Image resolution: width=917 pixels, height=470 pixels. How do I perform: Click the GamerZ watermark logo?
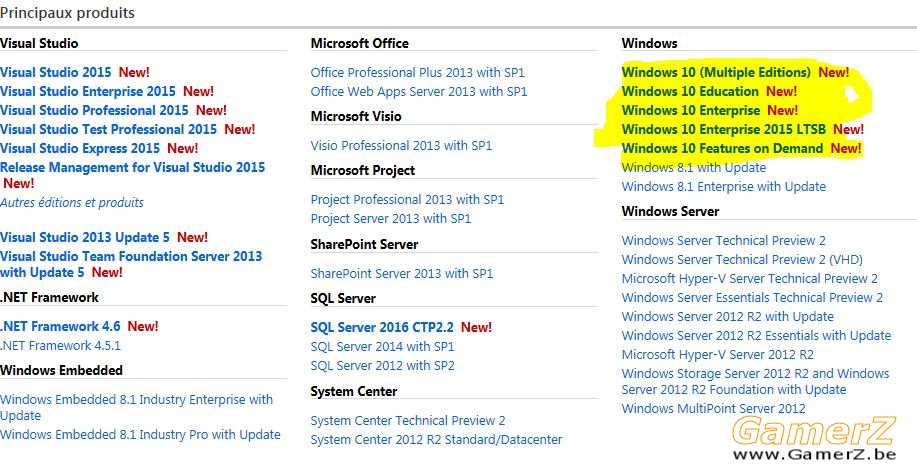813,438
